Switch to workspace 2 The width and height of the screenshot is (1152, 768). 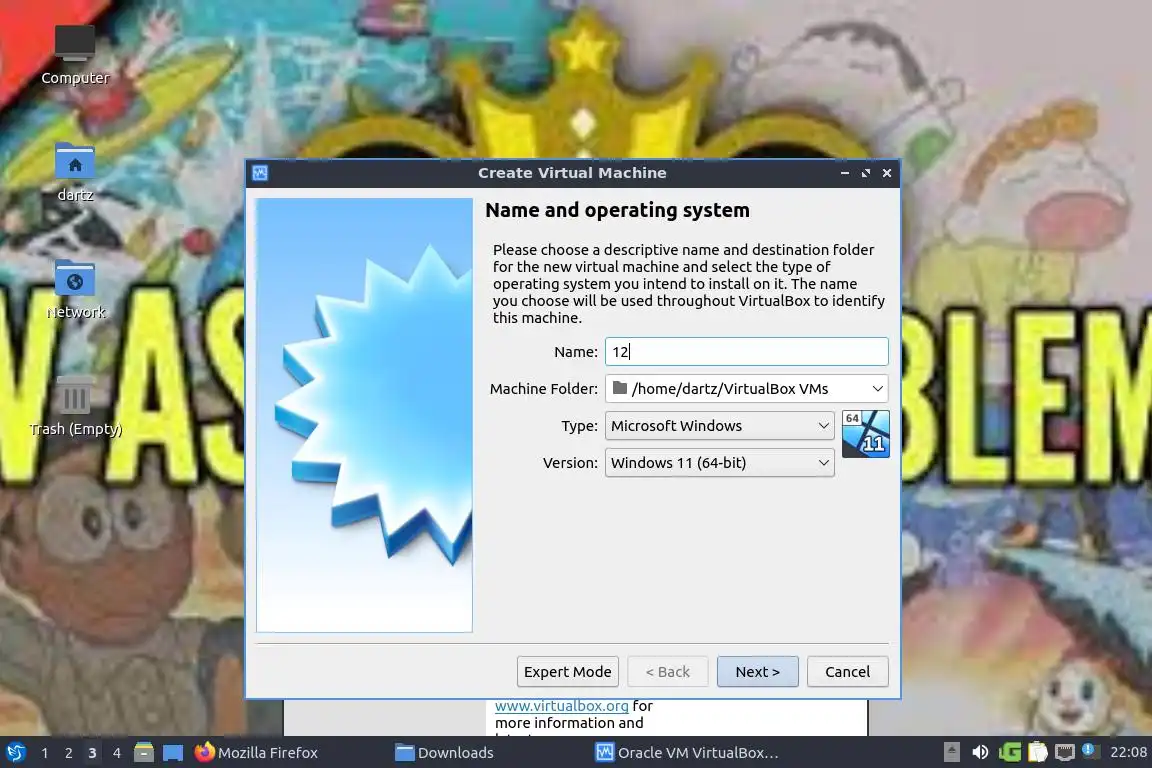pos(68,753)
